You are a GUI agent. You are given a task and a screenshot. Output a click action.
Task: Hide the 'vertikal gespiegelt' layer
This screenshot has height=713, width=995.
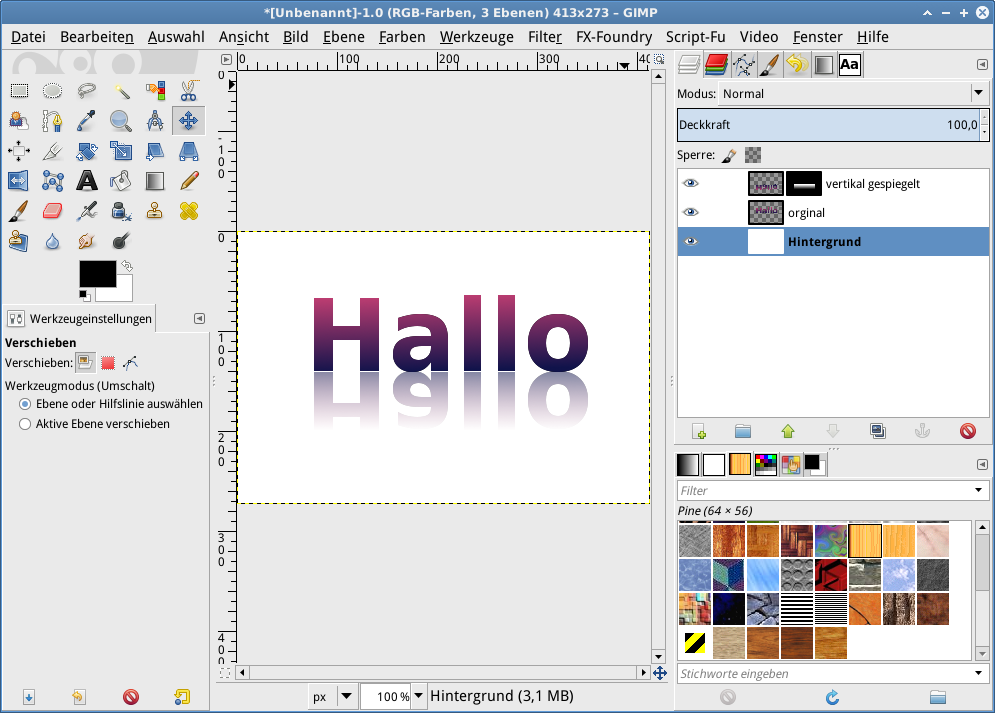[691, 184]
